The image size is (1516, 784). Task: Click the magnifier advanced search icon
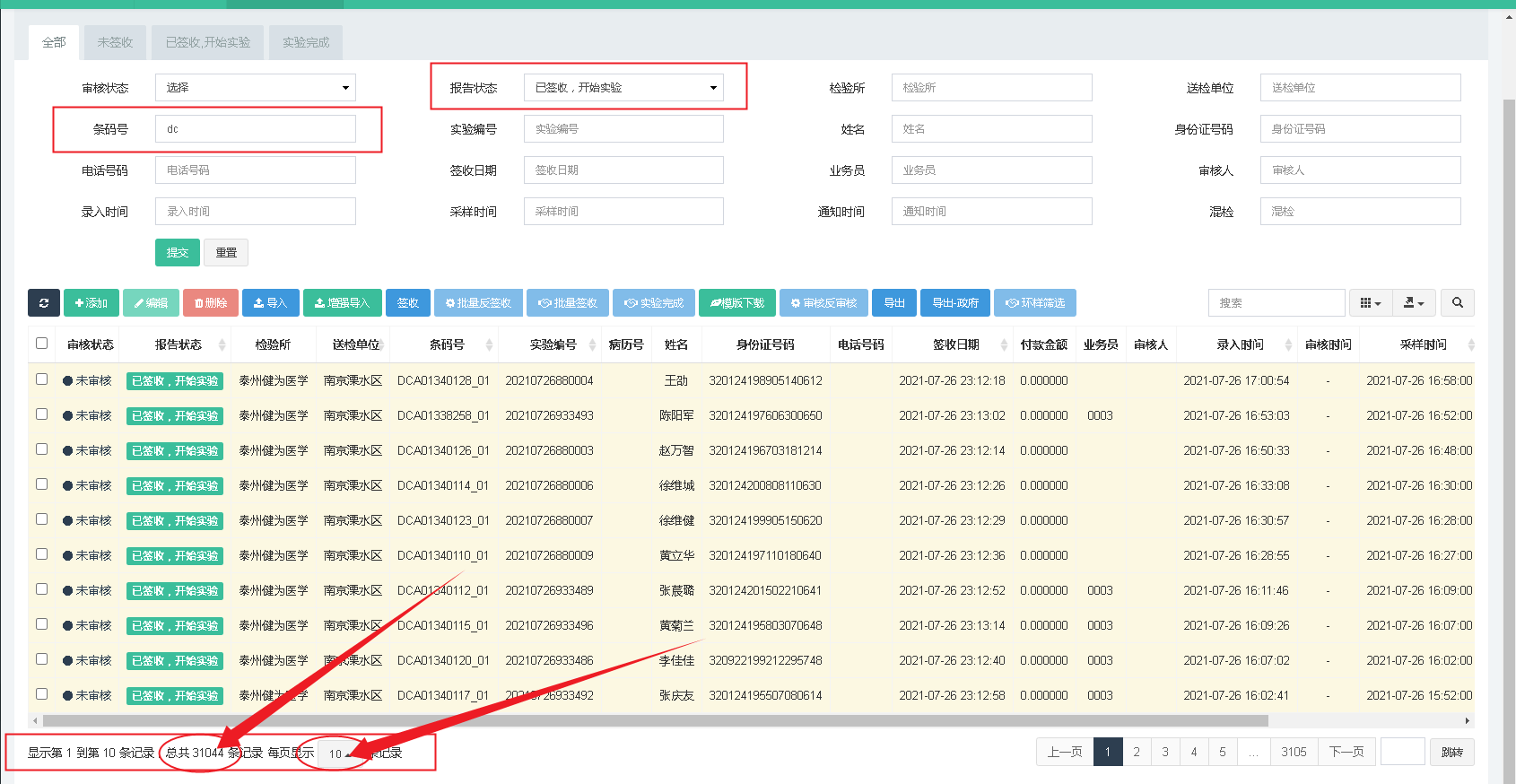click(x=1458, y=303)
